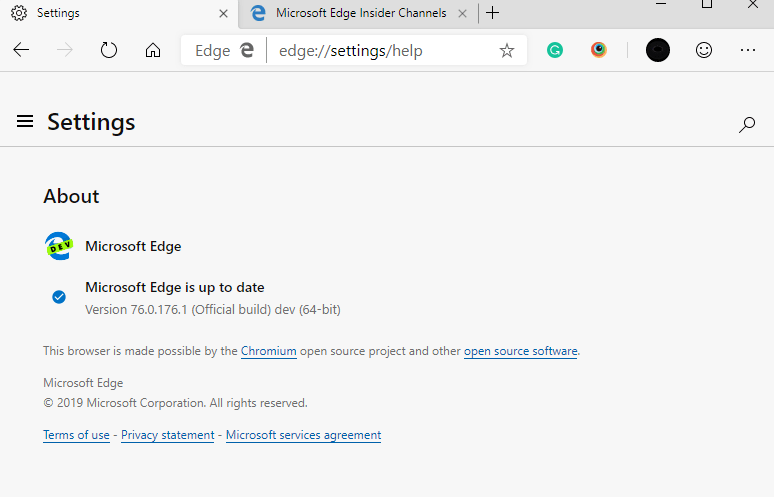Go back with the back arrow
774x497 pixels.
point(21,50)
